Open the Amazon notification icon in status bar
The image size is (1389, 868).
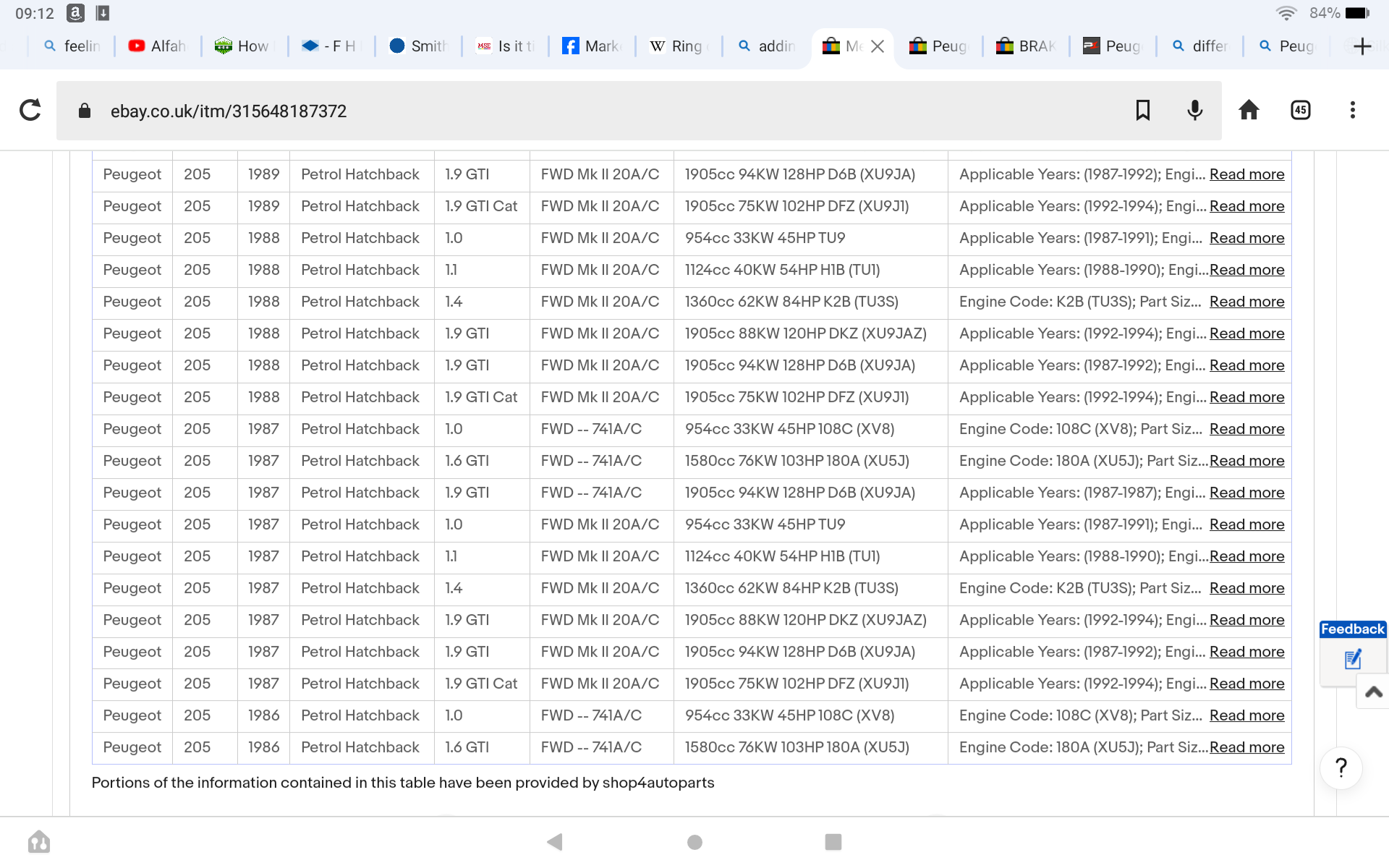click(75, 13)
